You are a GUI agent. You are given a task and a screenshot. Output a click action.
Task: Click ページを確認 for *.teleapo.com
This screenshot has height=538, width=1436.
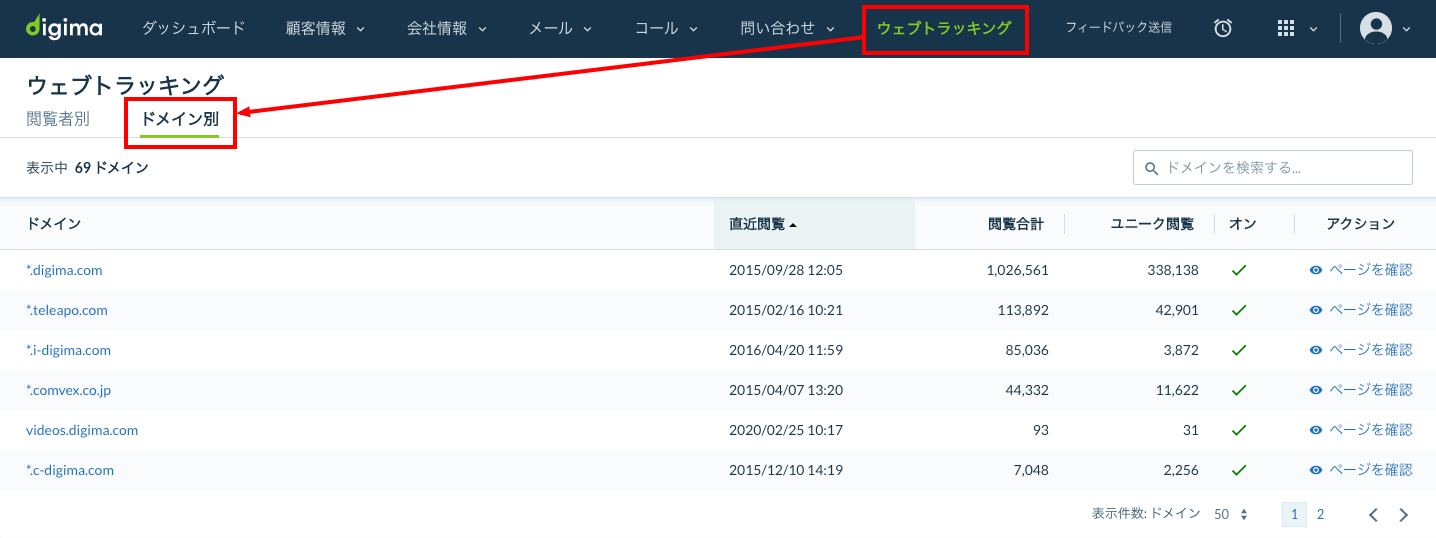click(x=1370, y=310)
